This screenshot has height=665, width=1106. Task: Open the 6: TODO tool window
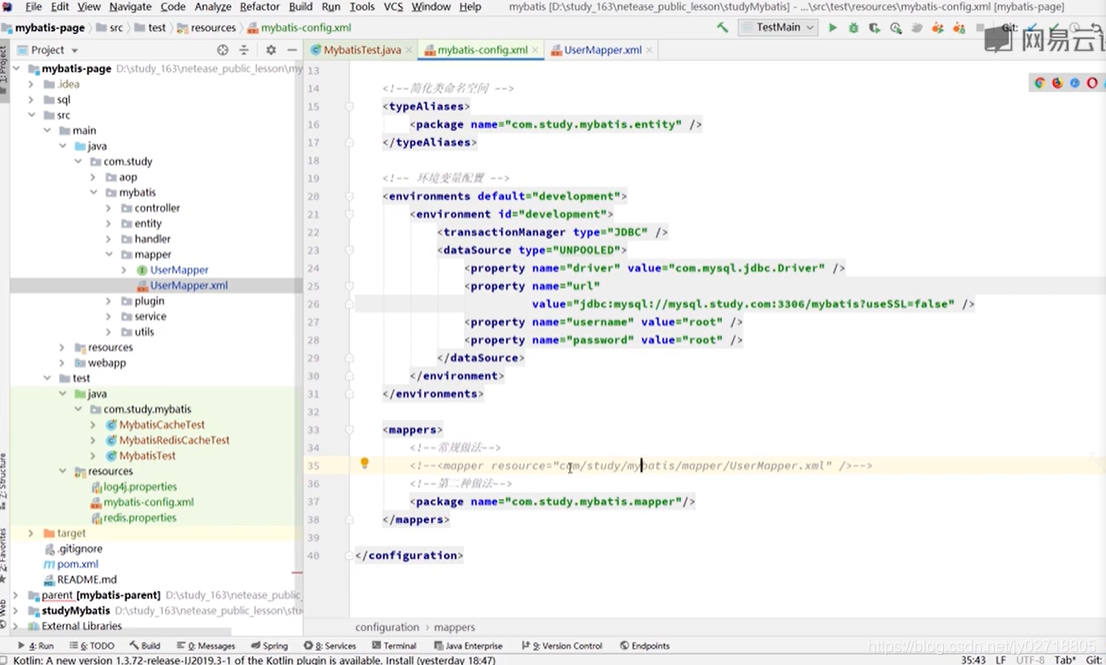point(92,645)
